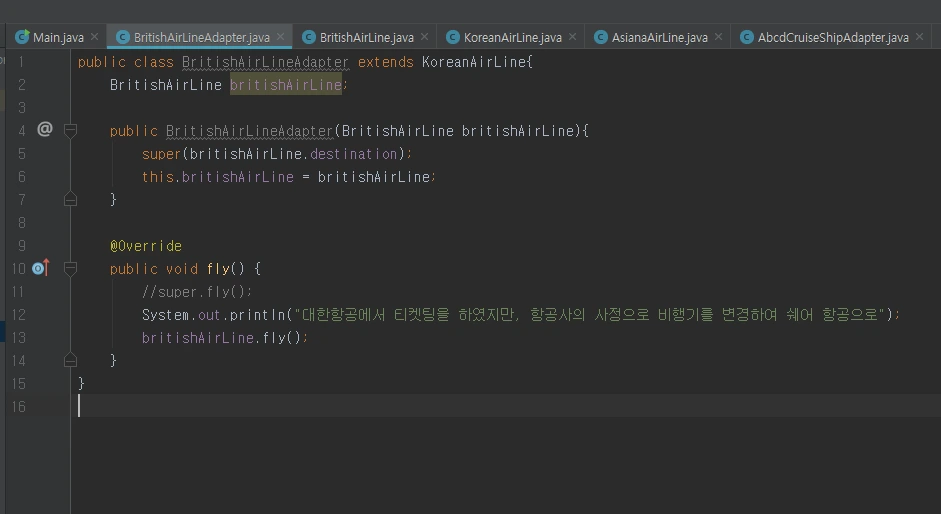The image size is (941, 514).
Task: Click the Korean string literal in println
Action: pos(590,315)
